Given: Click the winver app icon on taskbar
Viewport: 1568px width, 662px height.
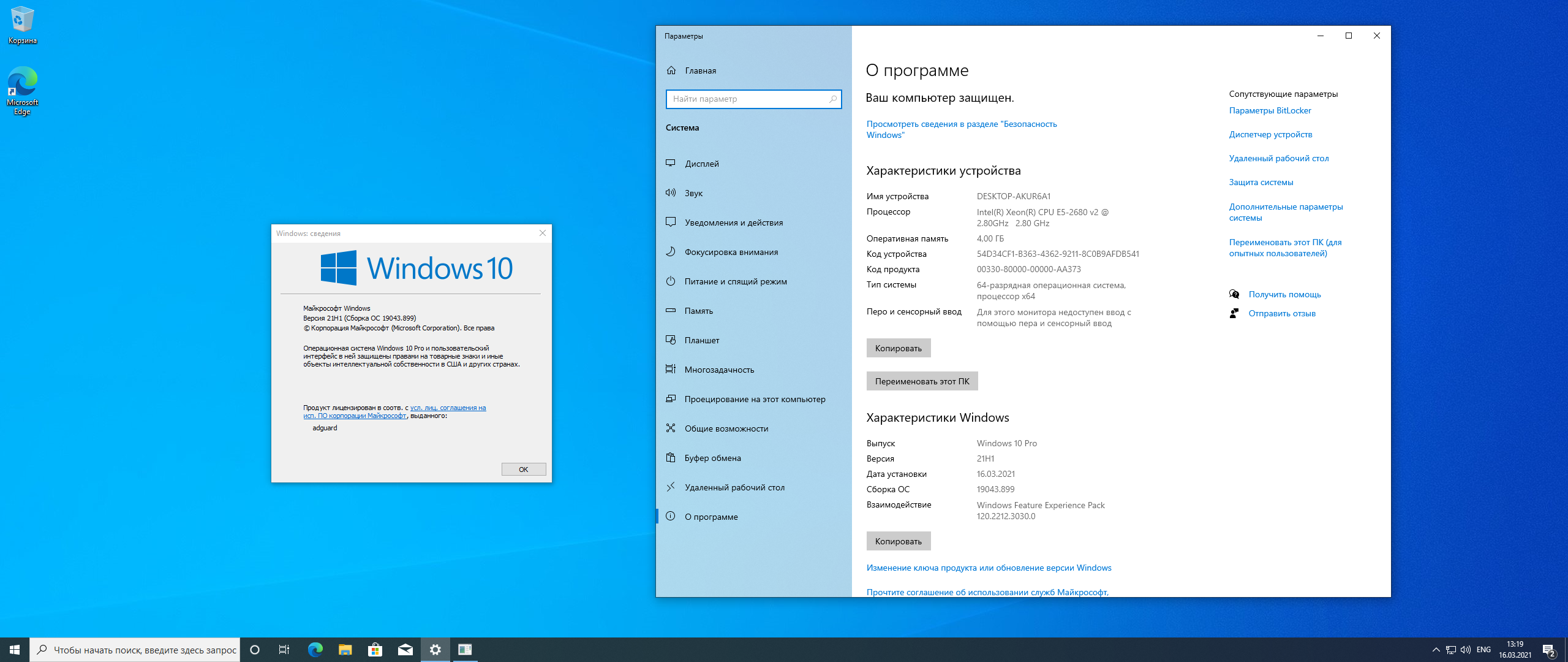Looking at the screenshot, I should (465, 650).
